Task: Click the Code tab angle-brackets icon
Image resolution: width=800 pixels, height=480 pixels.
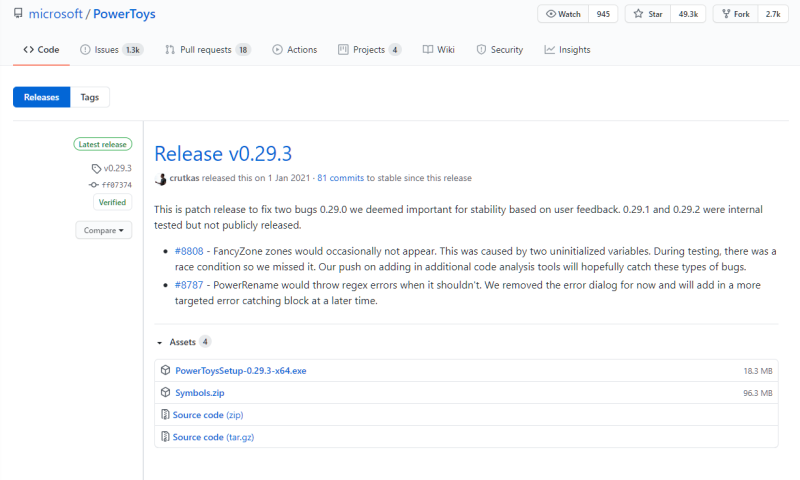Action: [x=29, y=49]
